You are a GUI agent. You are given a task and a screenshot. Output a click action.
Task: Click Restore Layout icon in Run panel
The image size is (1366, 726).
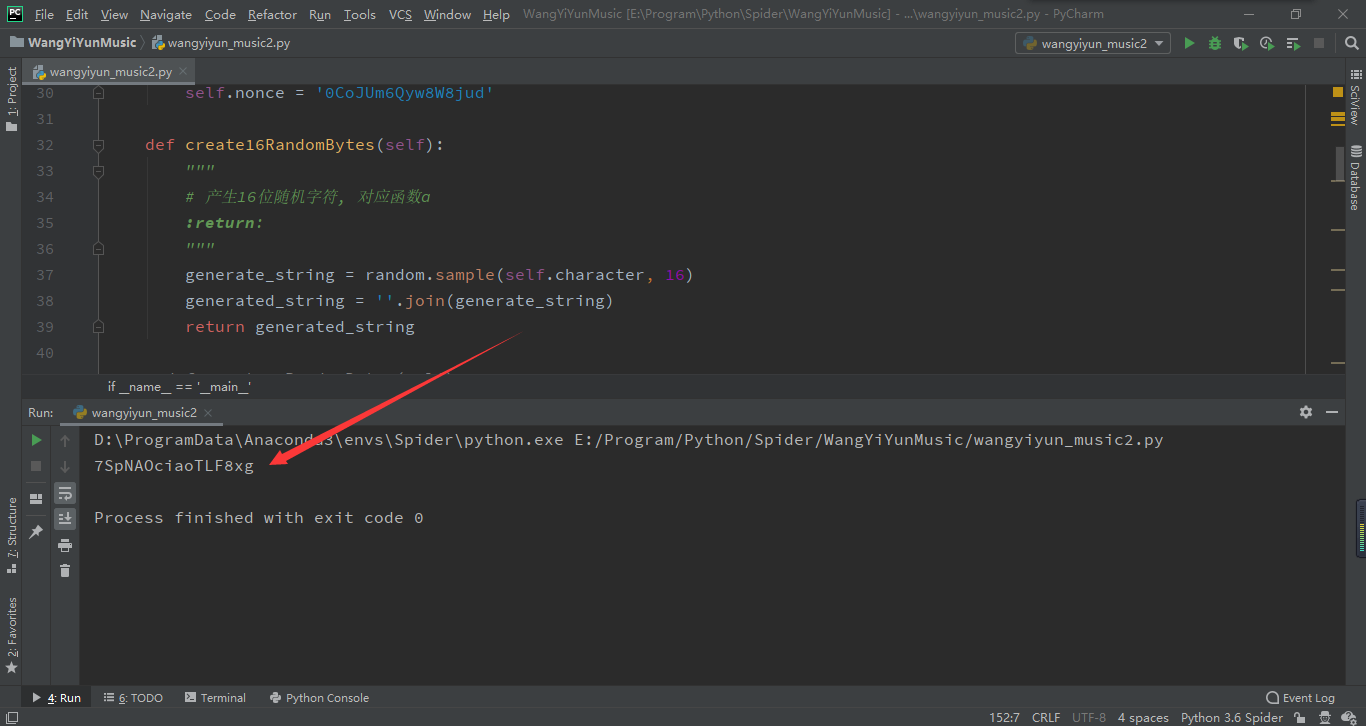pyautogui.click(x=36, y=498)
